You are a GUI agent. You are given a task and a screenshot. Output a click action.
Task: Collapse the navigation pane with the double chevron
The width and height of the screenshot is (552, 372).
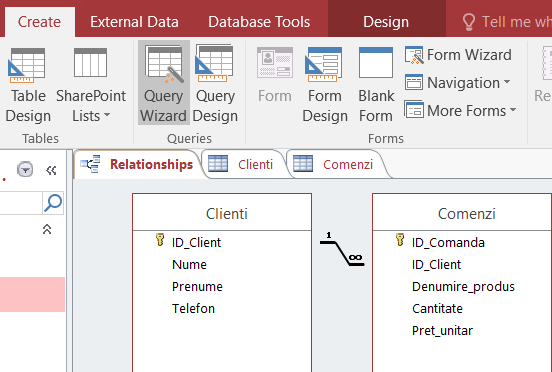click(51, 170)
